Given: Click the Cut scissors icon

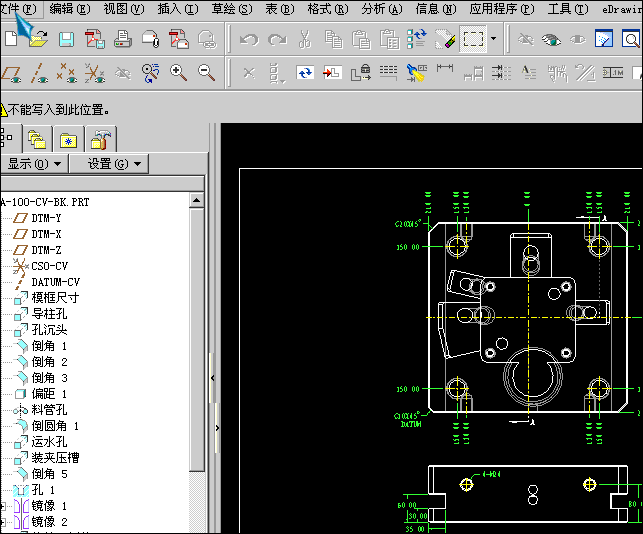Looking at the screenshot, I should (x=305, y=40).
